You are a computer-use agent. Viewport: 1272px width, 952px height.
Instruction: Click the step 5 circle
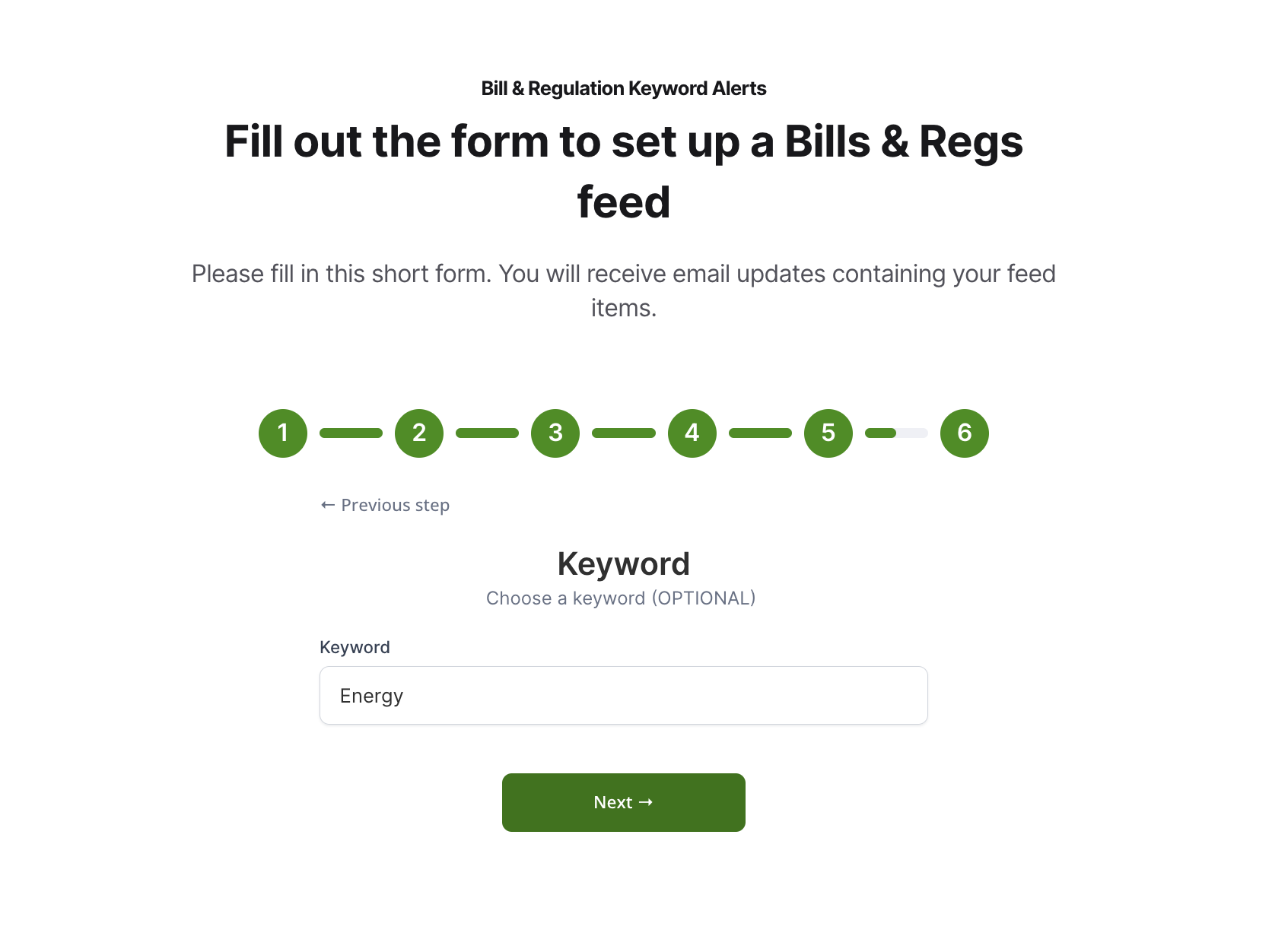point(828,433)
